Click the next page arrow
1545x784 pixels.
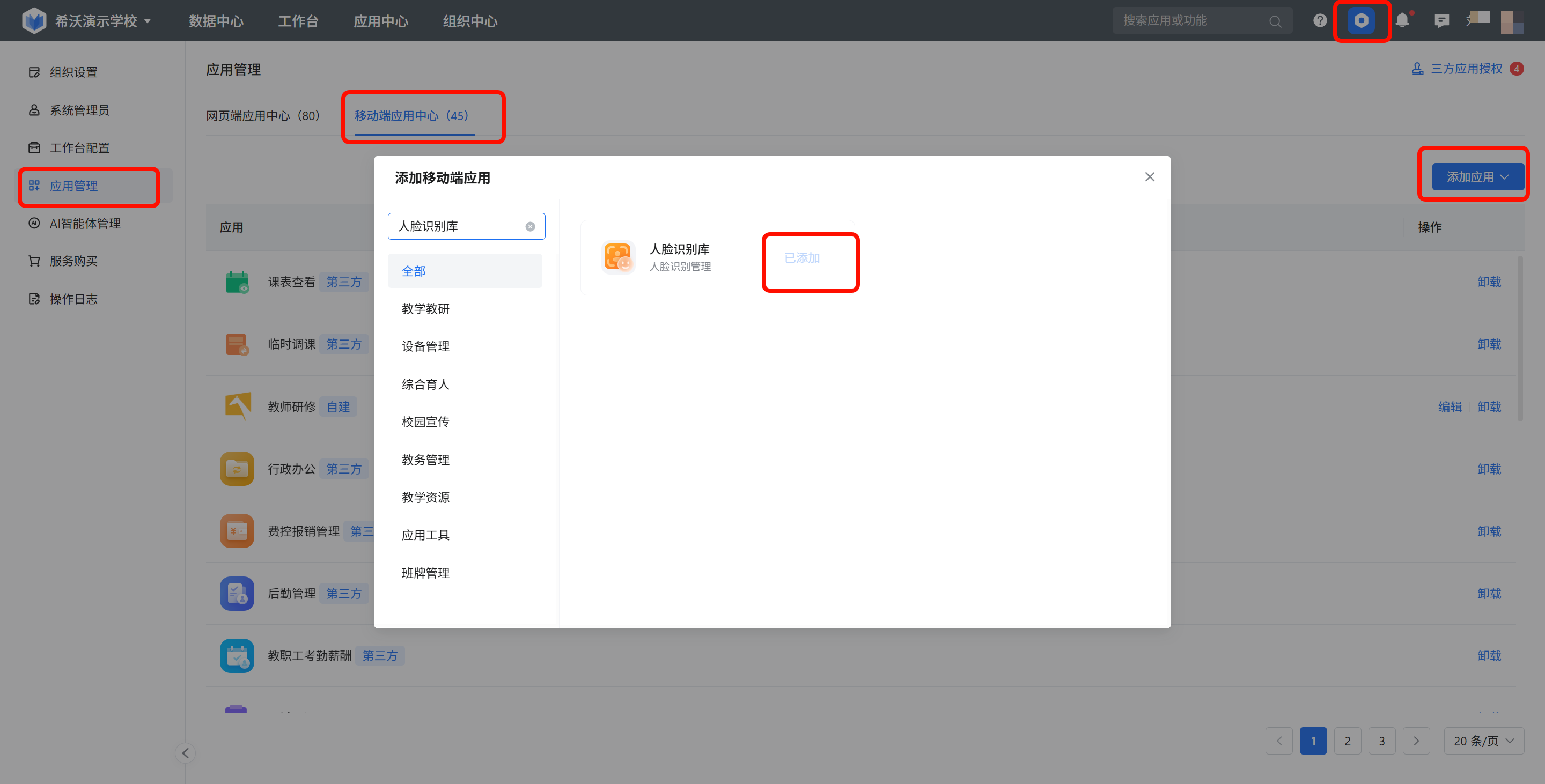click(1416, 741)
